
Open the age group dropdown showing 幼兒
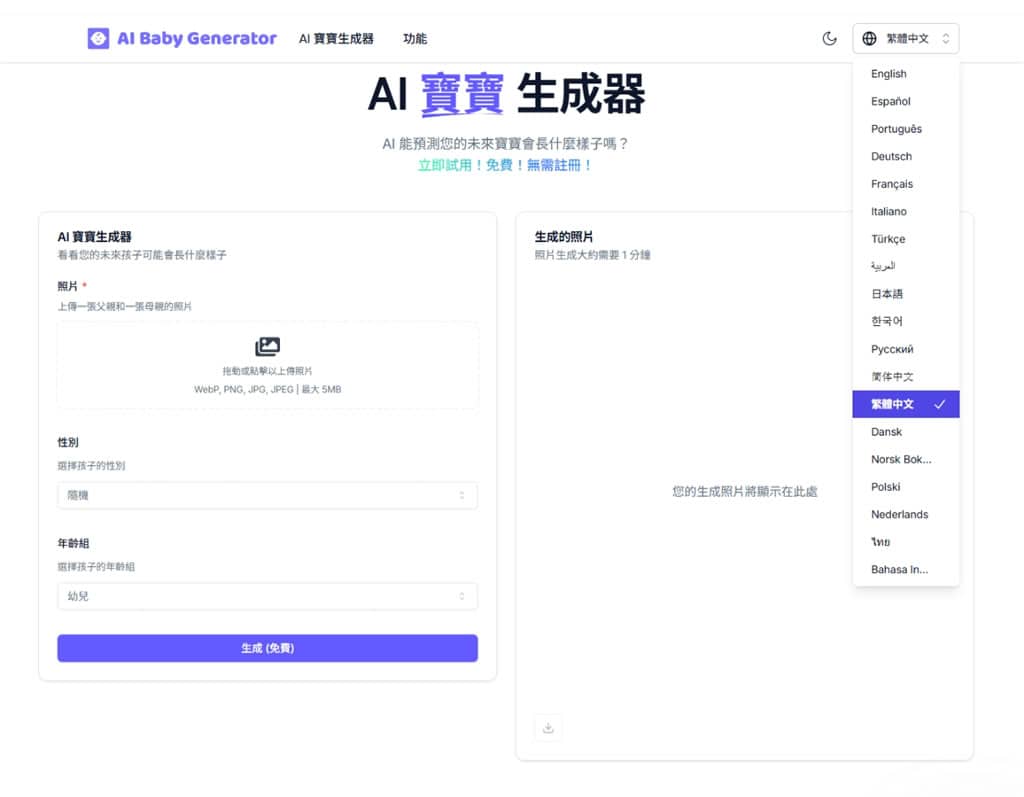click(x=268, y=596)
